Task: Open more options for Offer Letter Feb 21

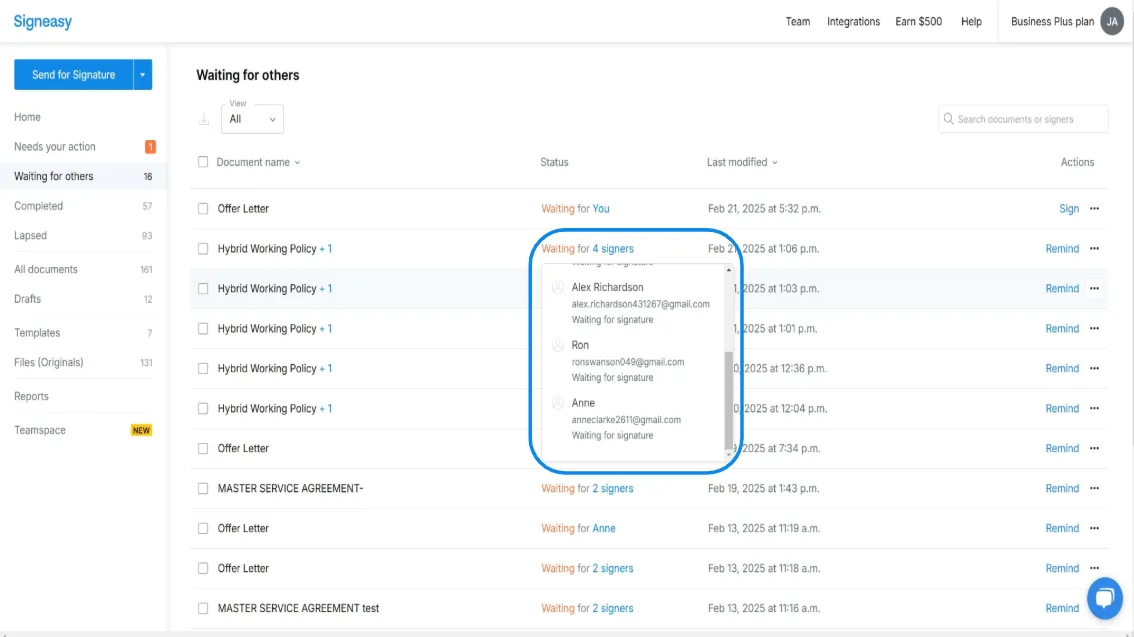Action: (x=1094, y=208)
